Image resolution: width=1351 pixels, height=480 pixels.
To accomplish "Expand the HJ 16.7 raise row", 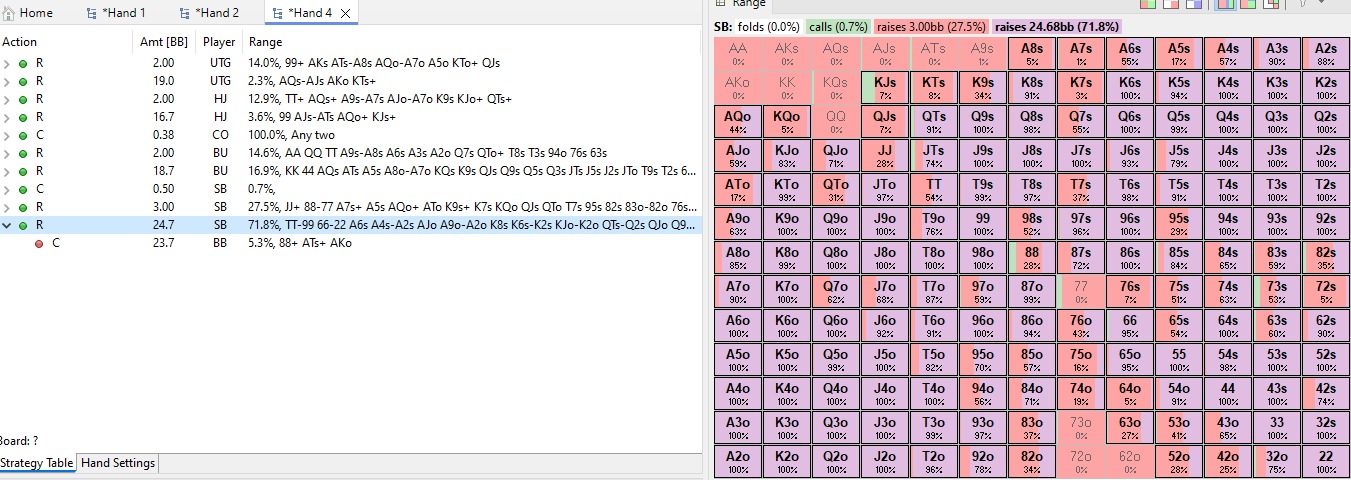I will 8,117.
